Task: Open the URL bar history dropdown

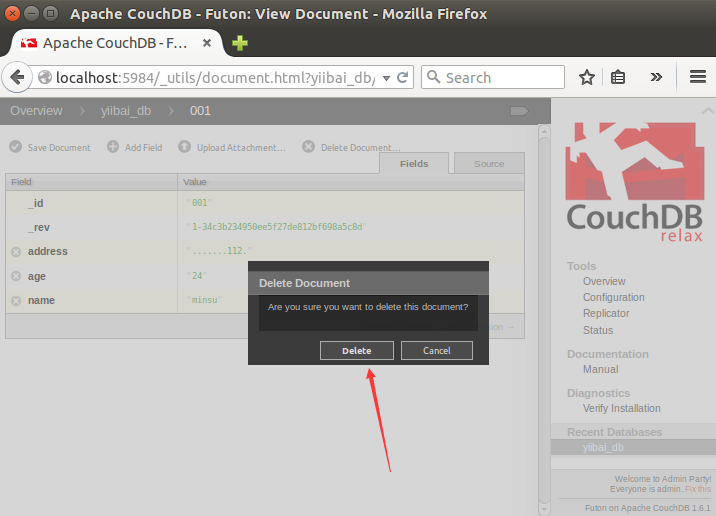Action: click(385, 77)
